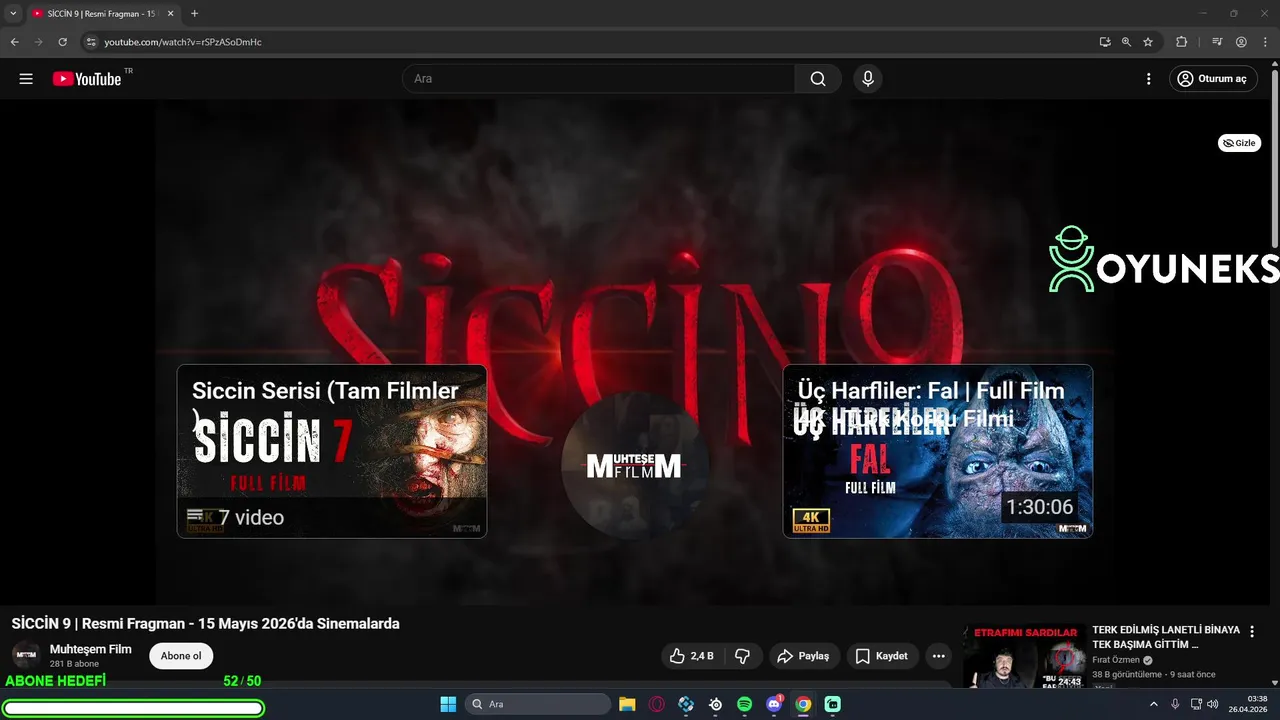The width and height of the screenshot is (1280, 720).
Task: Reload the YouTube page
Action: (x=62, y=42)
